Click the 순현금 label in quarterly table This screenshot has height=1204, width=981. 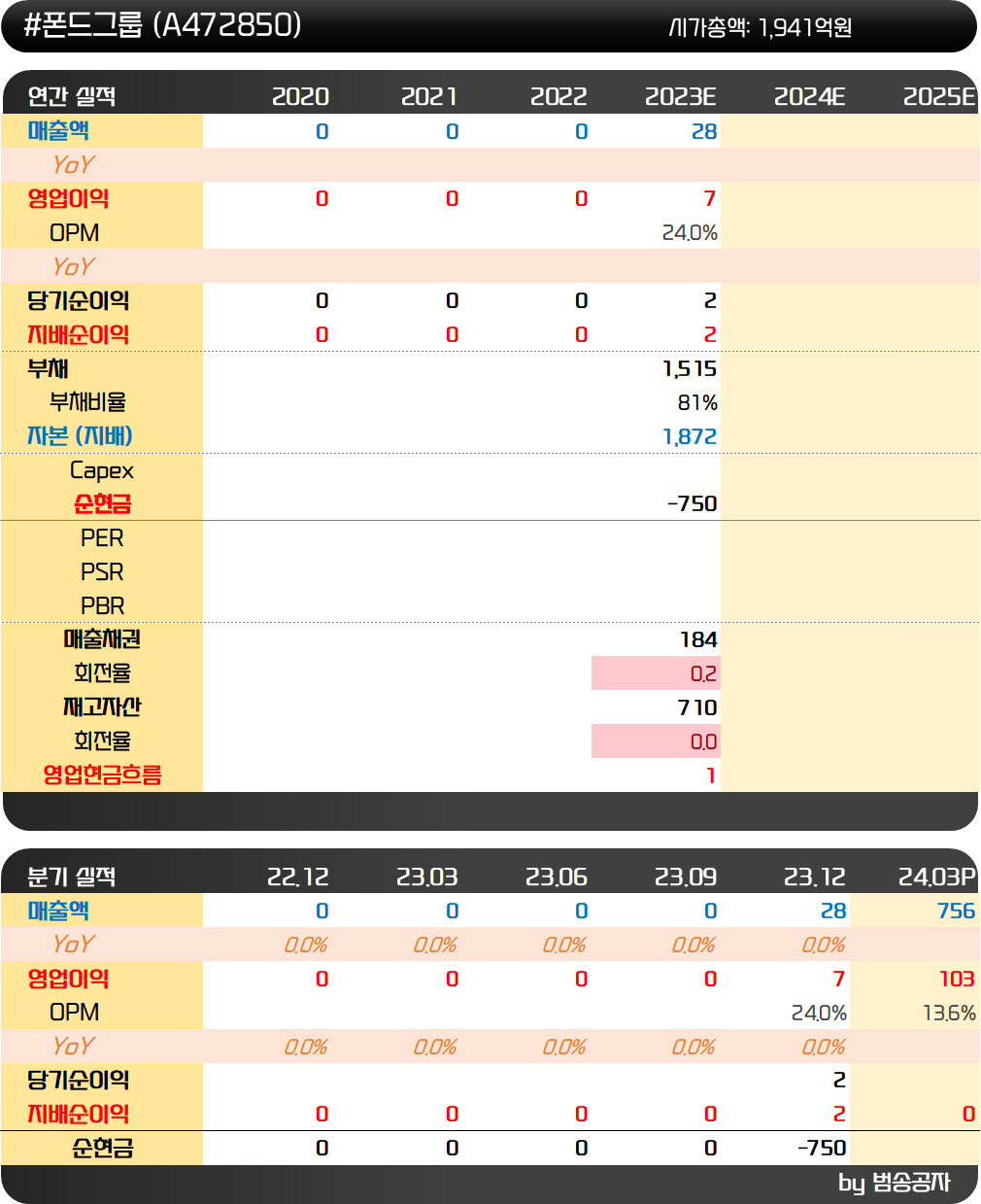tap(102, 1148)
